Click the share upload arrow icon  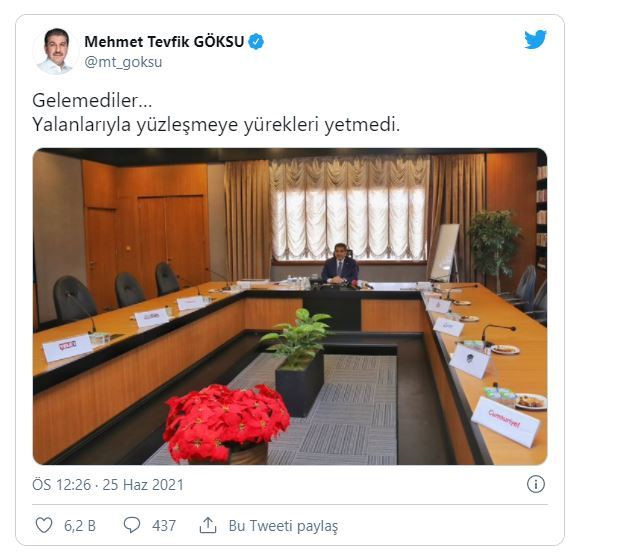pos(208,525)
